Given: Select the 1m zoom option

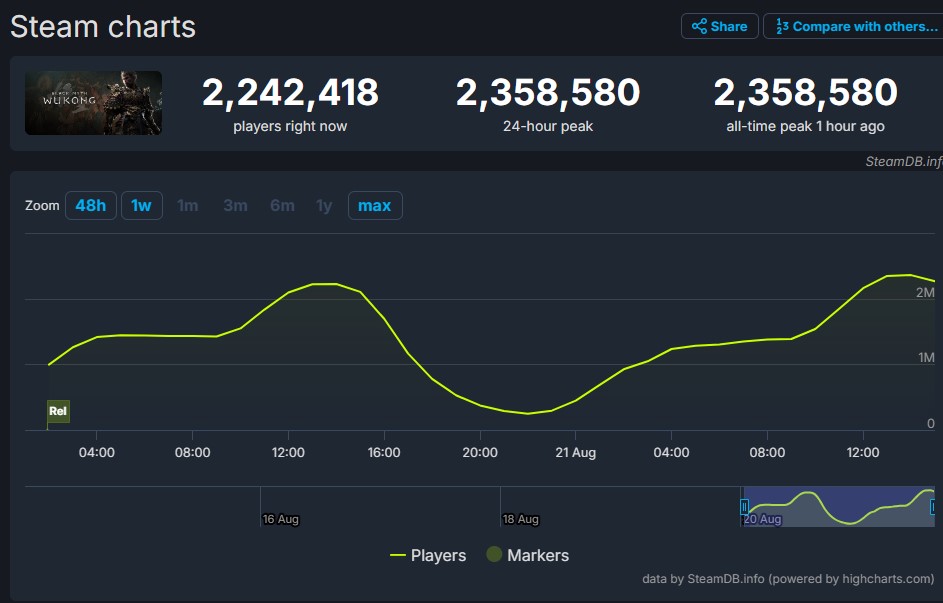Looking at the screenshot, I should pyautogui.click(x=188, y=205).
